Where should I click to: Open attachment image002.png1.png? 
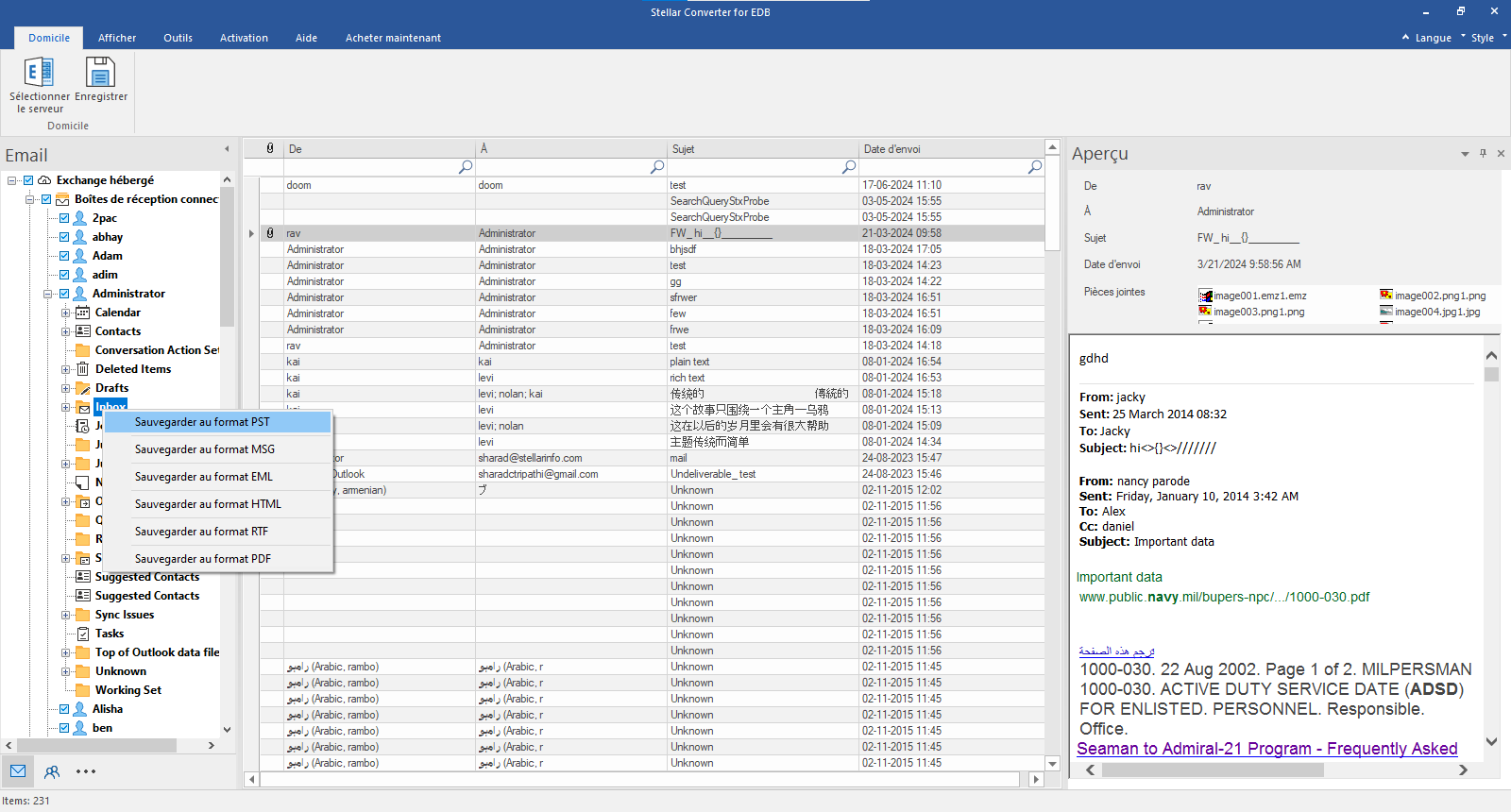[x=1433, y=296]
